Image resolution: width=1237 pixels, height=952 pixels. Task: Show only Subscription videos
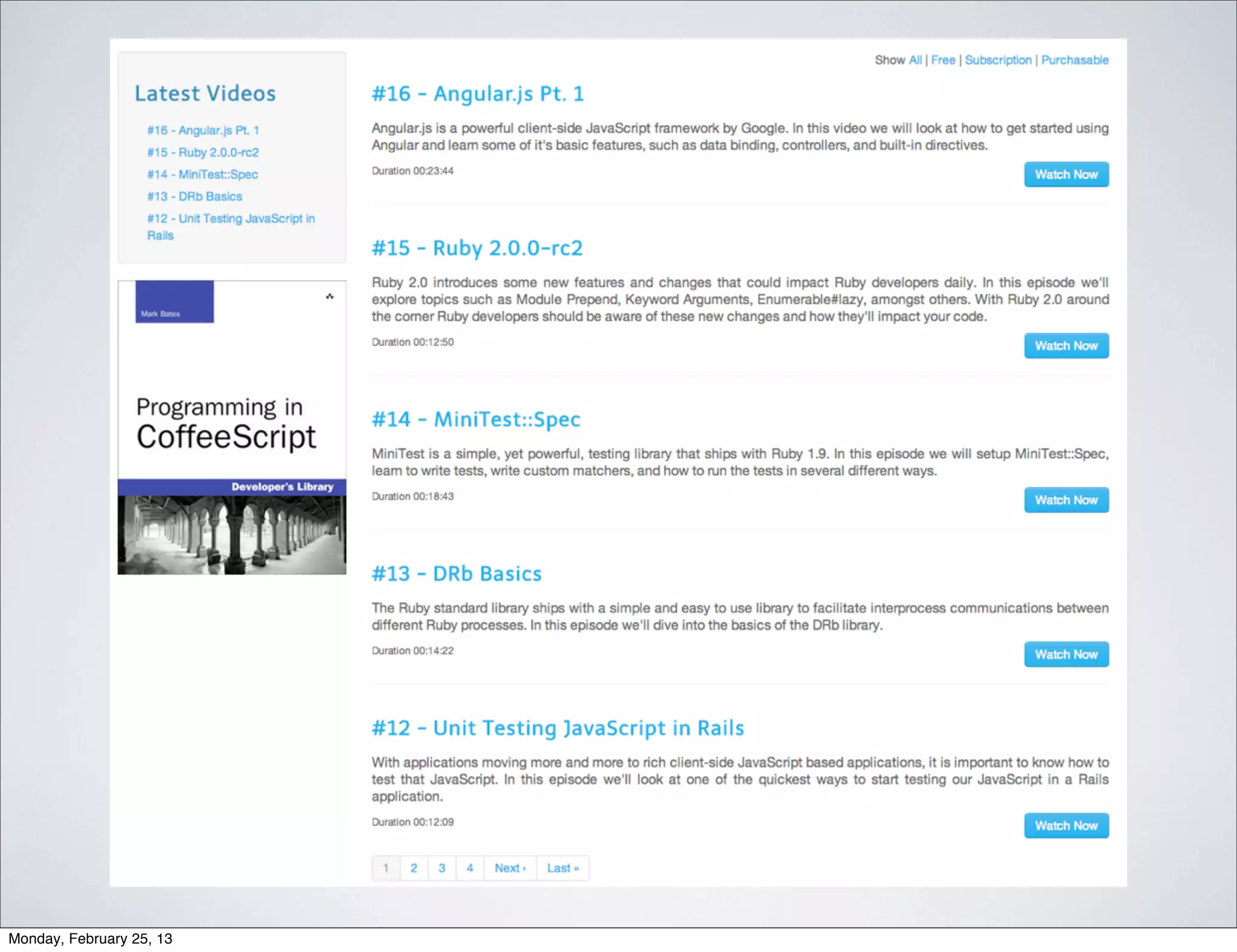[x=998, y=60]
